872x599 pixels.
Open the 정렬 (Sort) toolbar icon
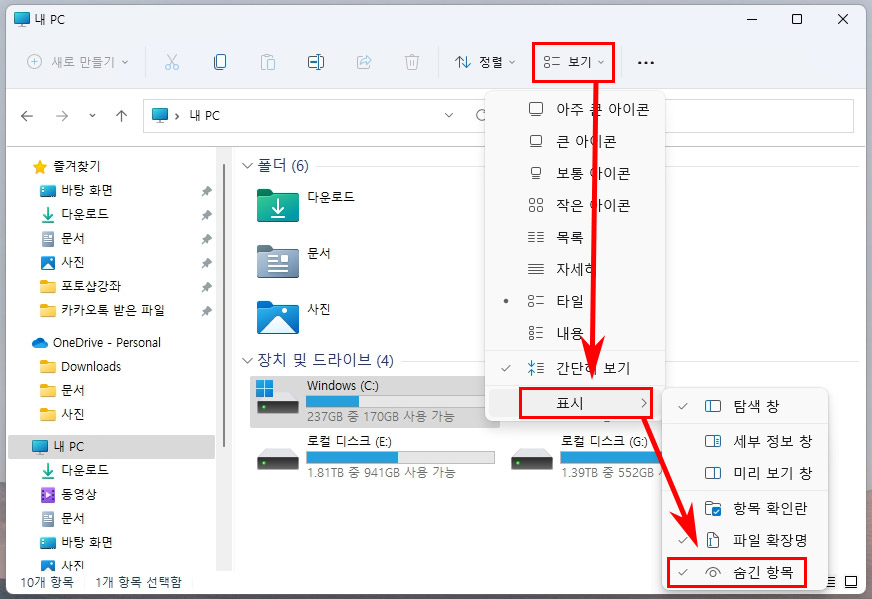click(x=484, y=62)
